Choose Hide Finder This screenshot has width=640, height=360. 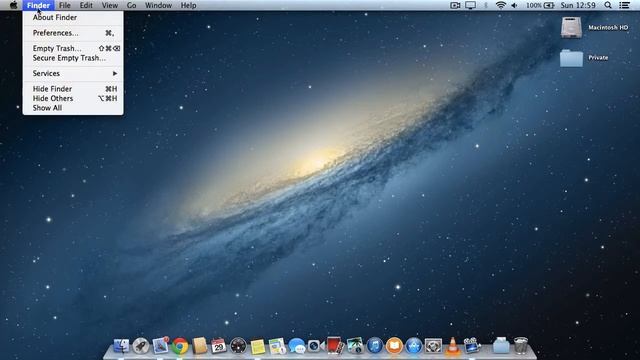[73, 89]
